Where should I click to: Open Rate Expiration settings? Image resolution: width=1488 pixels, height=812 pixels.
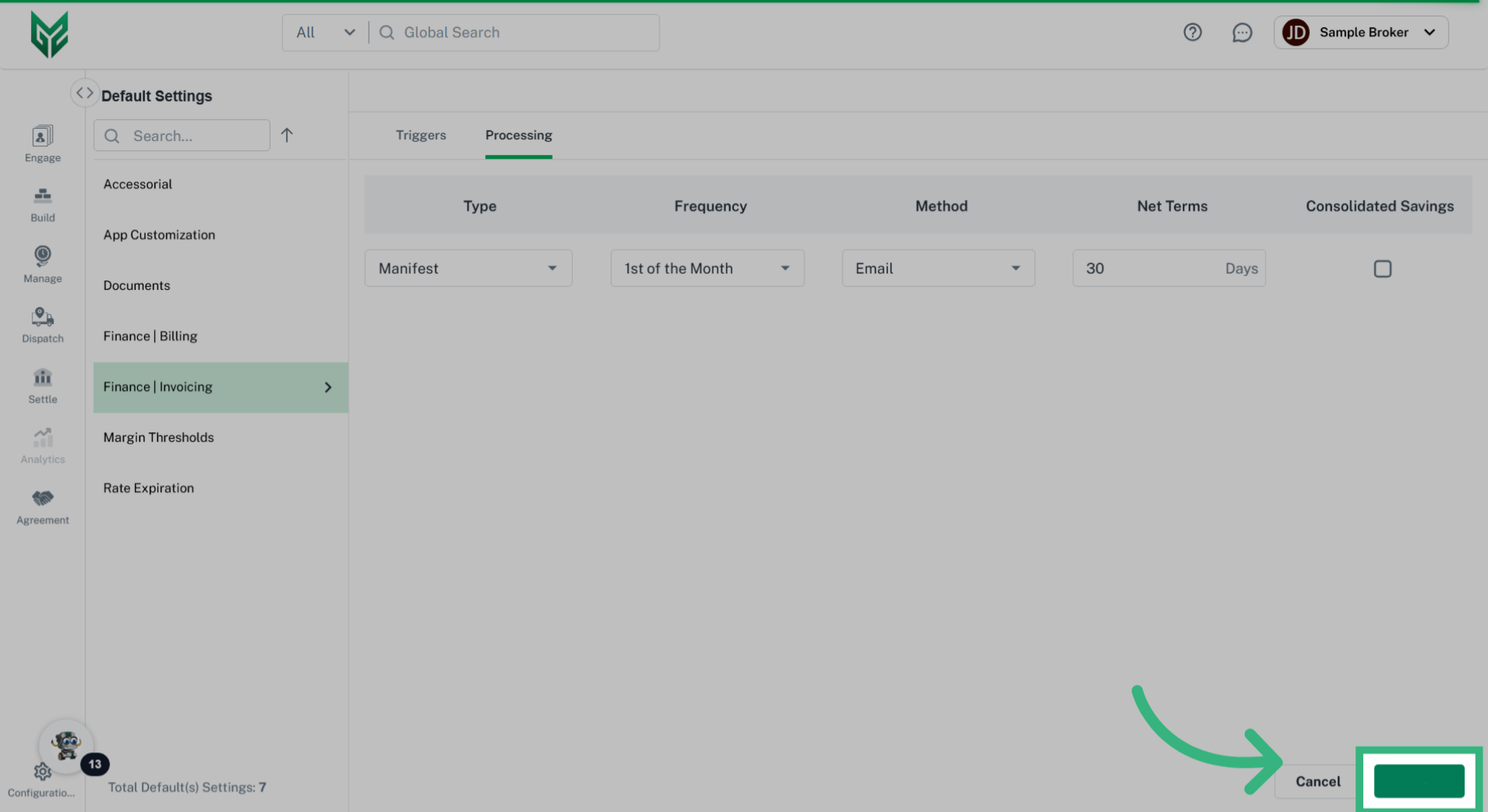point(220,488)
